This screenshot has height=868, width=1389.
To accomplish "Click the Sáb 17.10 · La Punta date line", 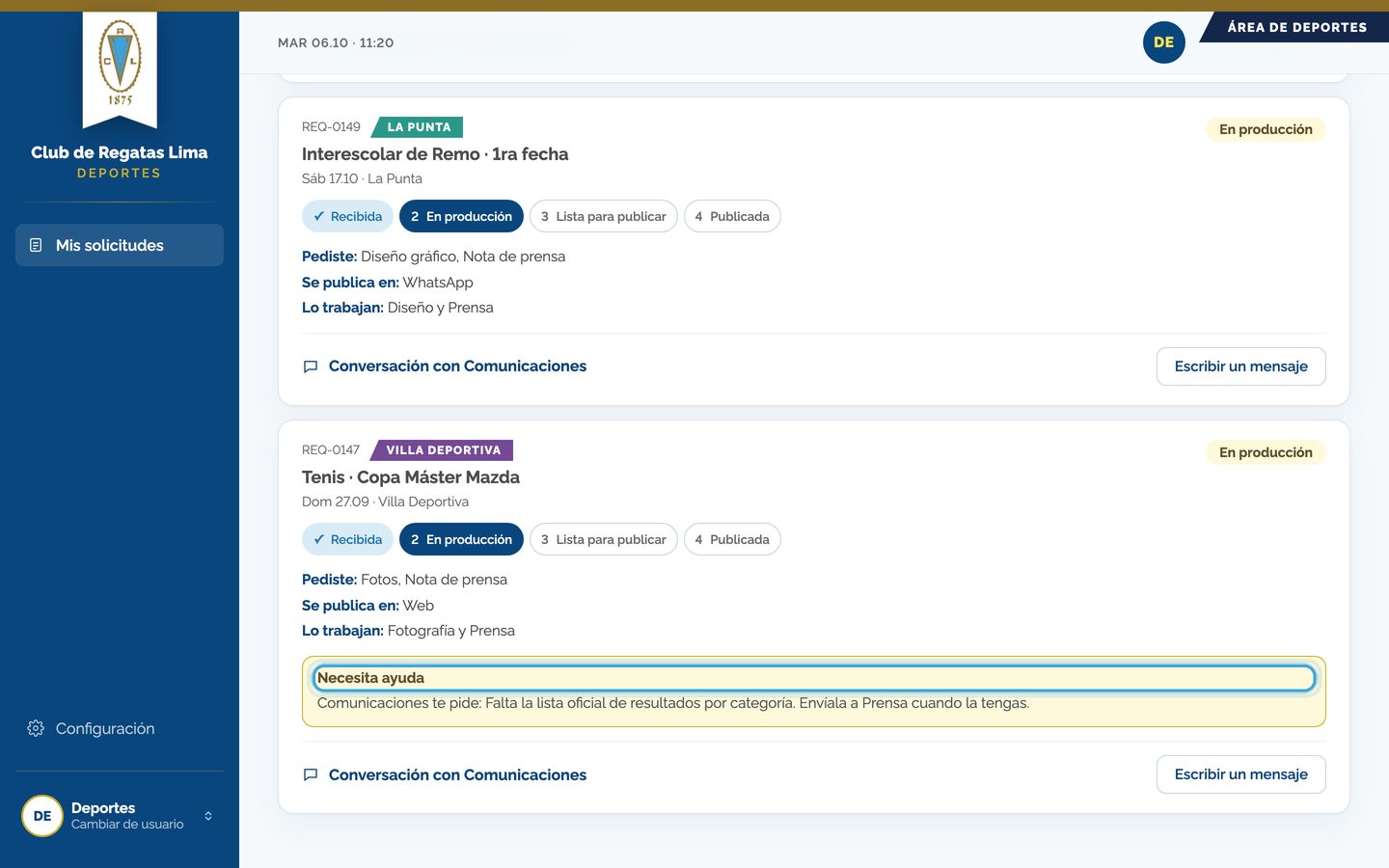I will (x=362, y=178).
